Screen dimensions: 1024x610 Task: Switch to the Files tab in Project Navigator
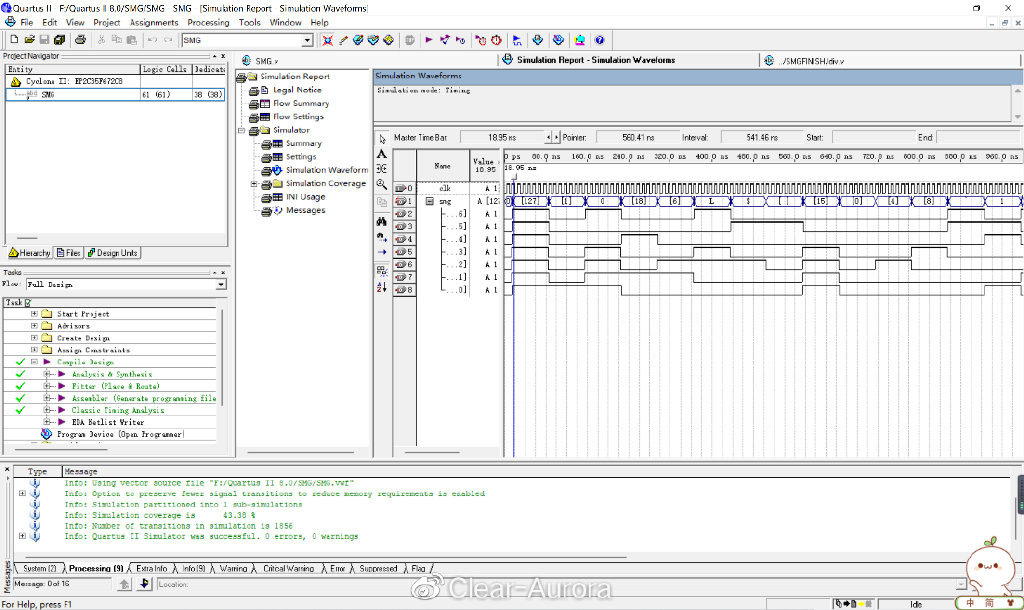pos(69,253)
